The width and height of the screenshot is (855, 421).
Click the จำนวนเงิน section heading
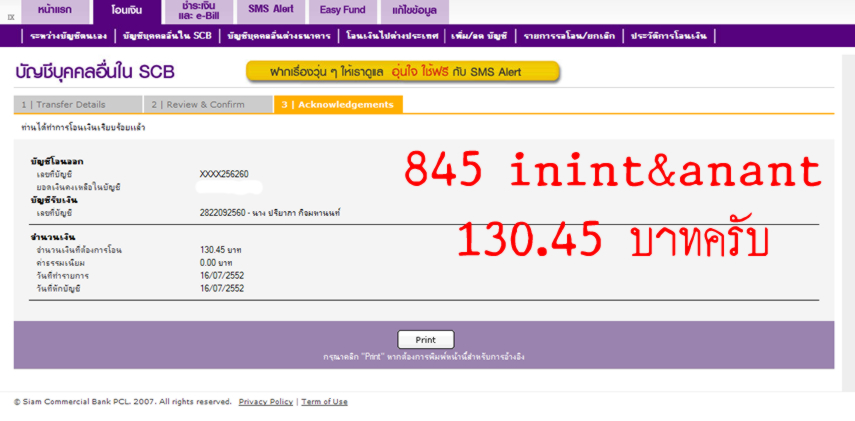click(x=53, y=237)
